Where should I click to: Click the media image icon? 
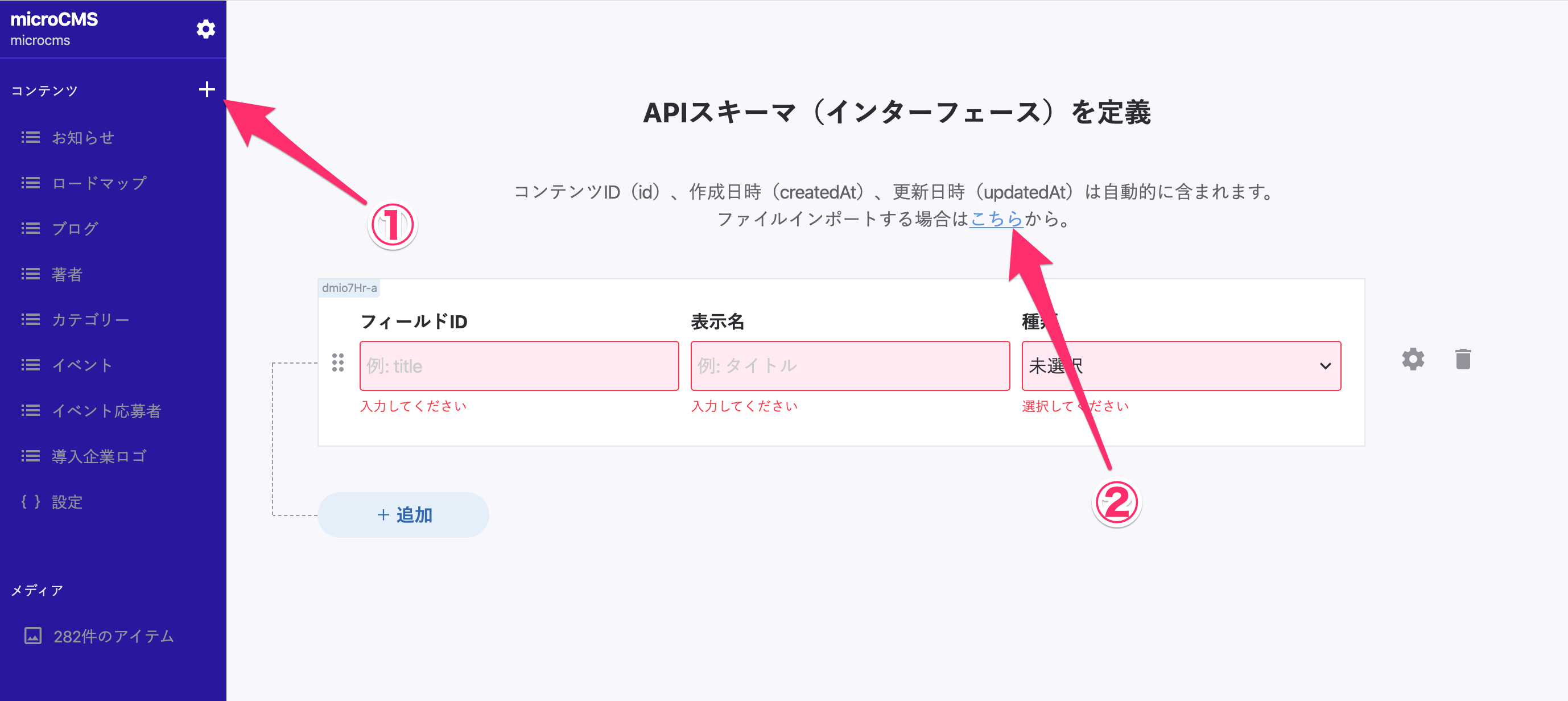(x=33, y=636)
